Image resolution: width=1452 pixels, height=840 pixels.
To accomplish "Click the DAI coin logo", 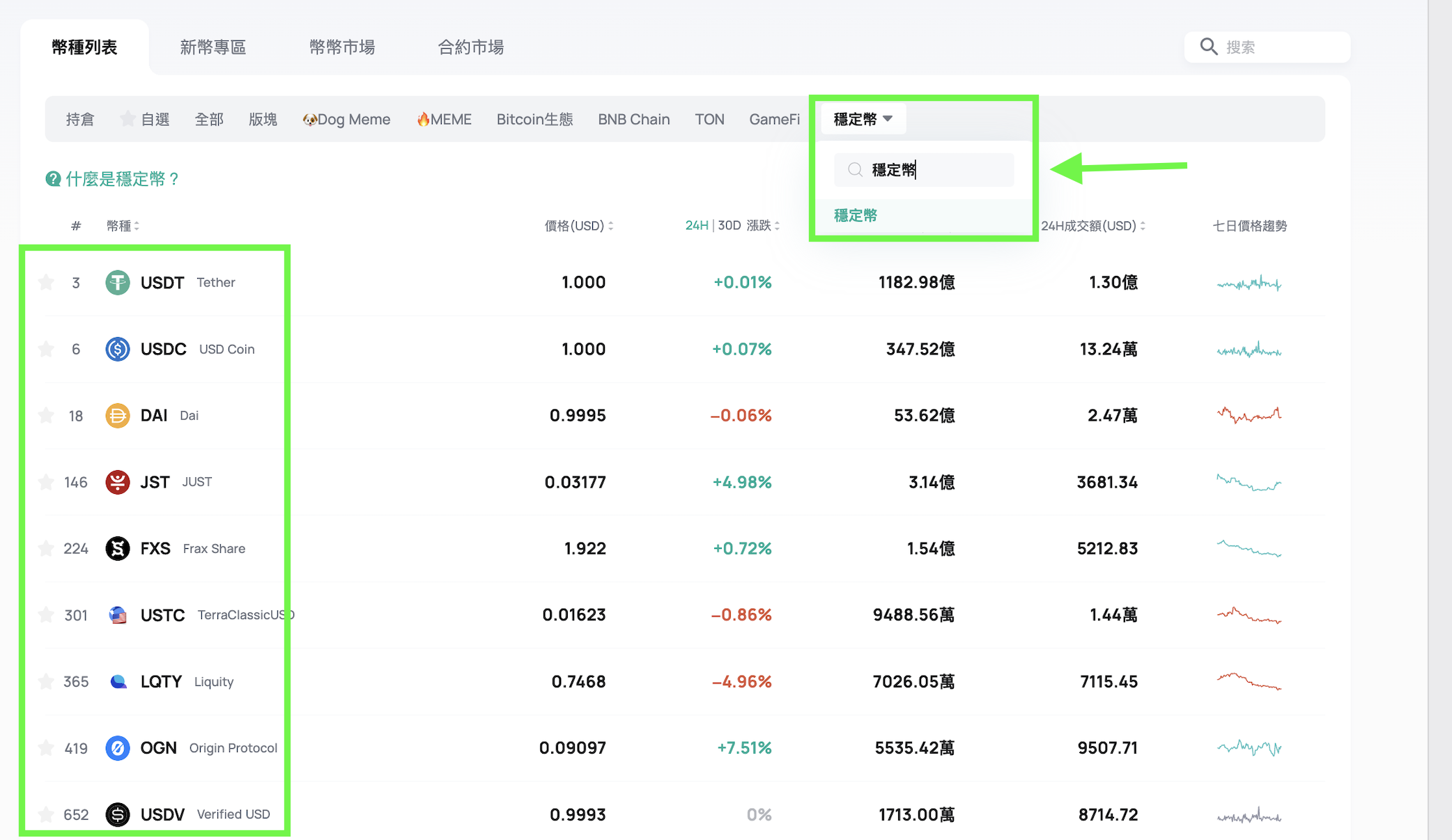I will (x=117, y=416).
